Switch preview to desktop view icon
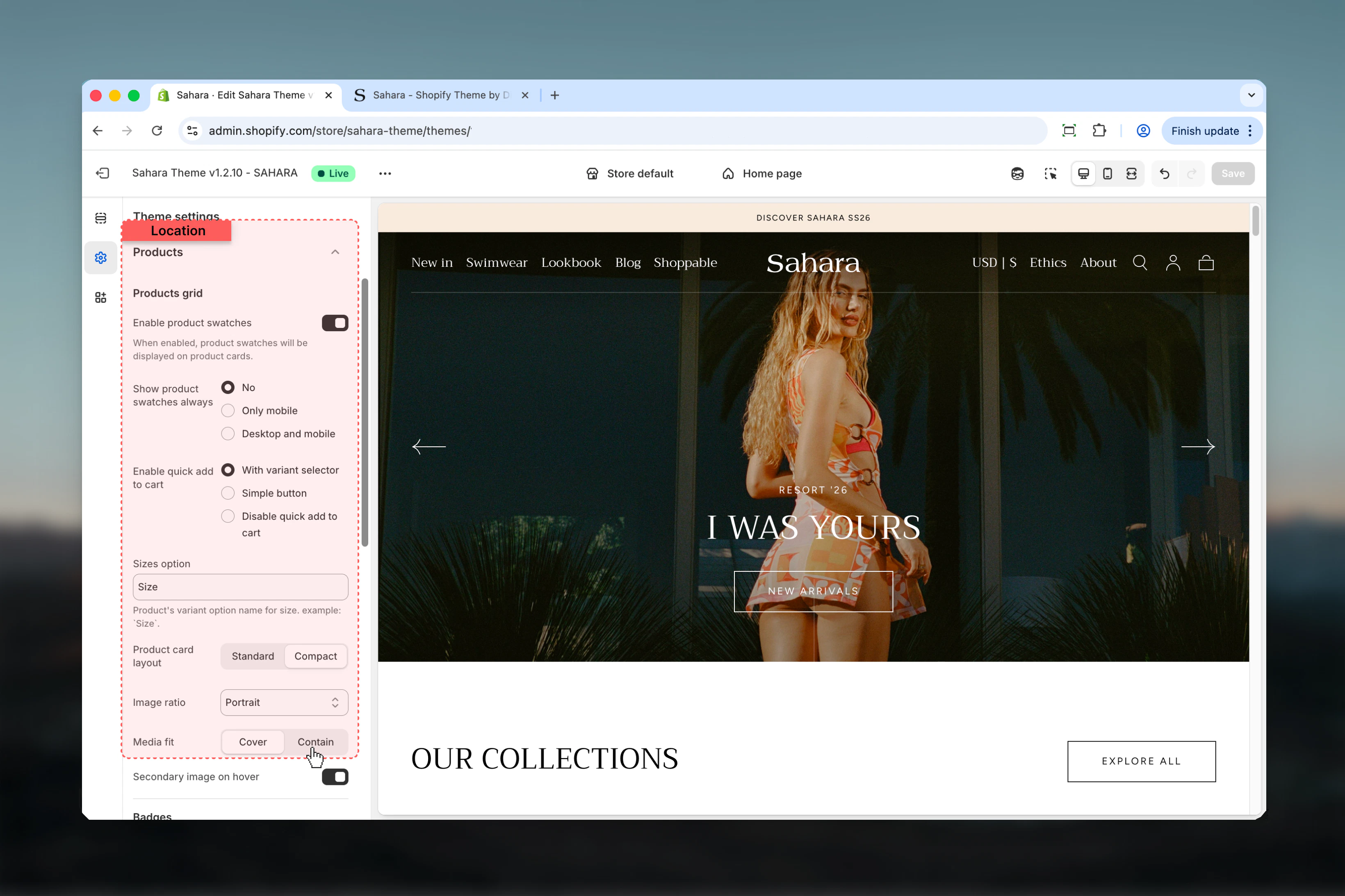1345x896 pixels. pos(1083,174)
